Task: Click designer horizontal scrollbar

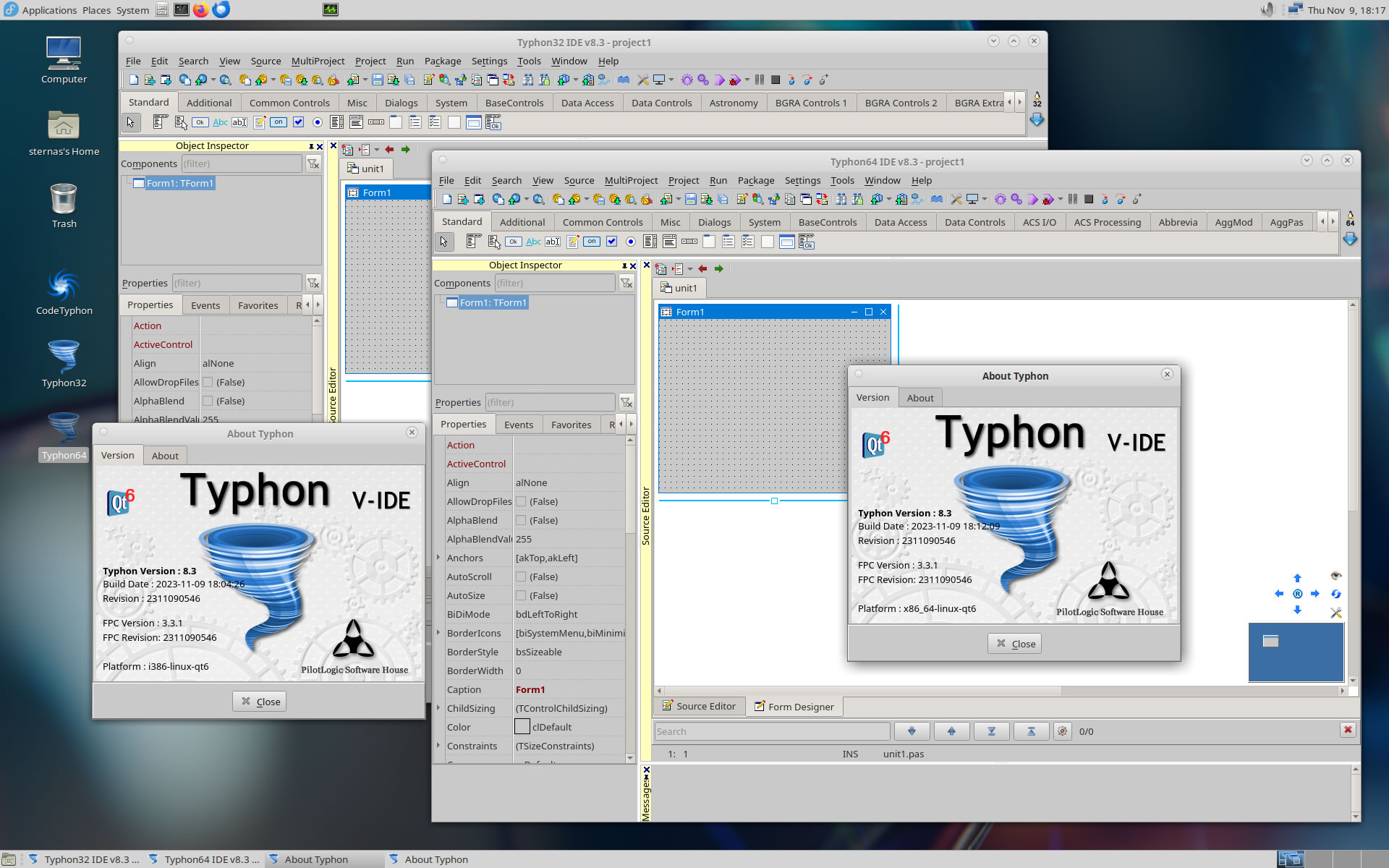Action: tap(1002, 691)
